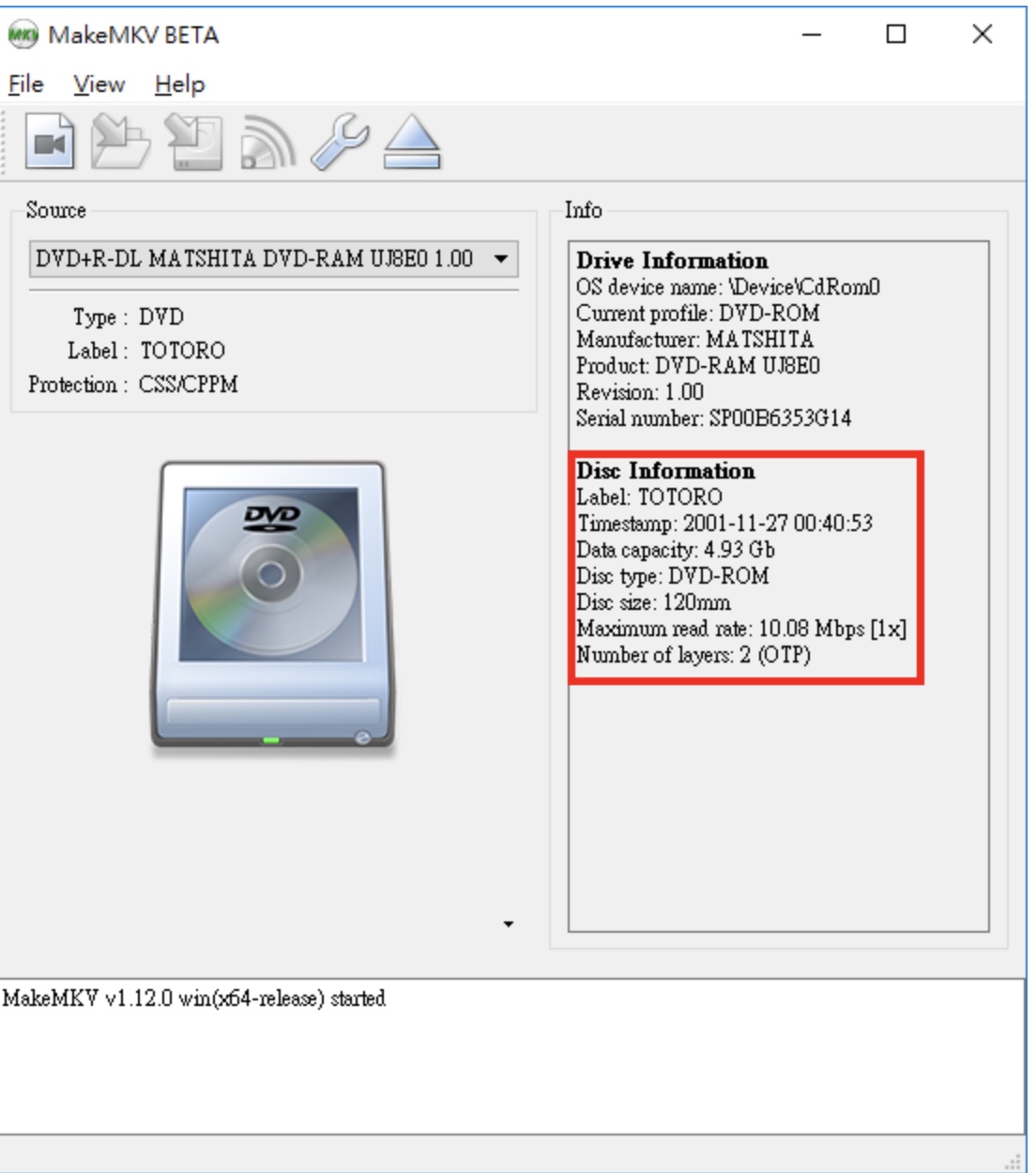The width and height of the screenshot is (1036, 1173).
Task: Open the Help menu
Action: point(179,84)
